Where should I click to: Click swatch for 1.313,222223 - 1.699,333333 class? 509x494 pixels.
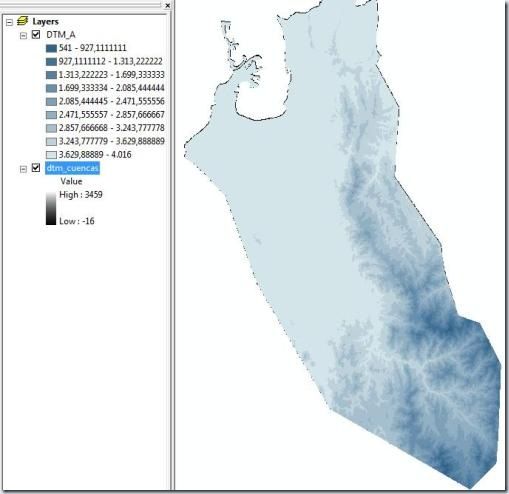click(x=51, y=75)
